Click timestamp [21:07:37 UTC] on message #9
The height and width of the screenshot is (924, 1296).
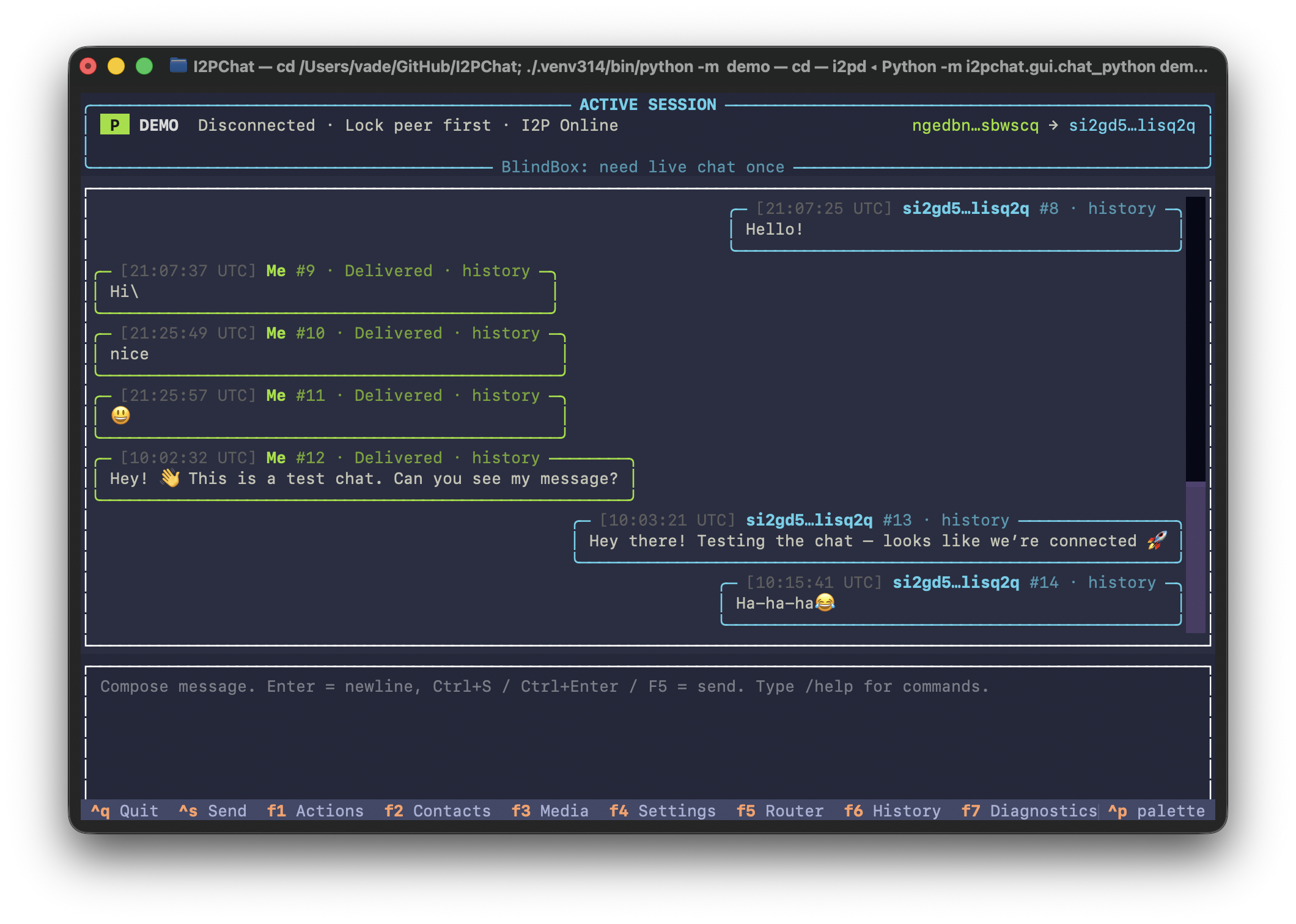[188, 271]
